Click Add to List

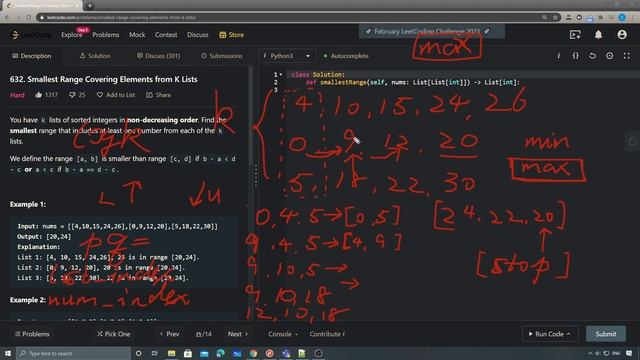pos(116,95)
